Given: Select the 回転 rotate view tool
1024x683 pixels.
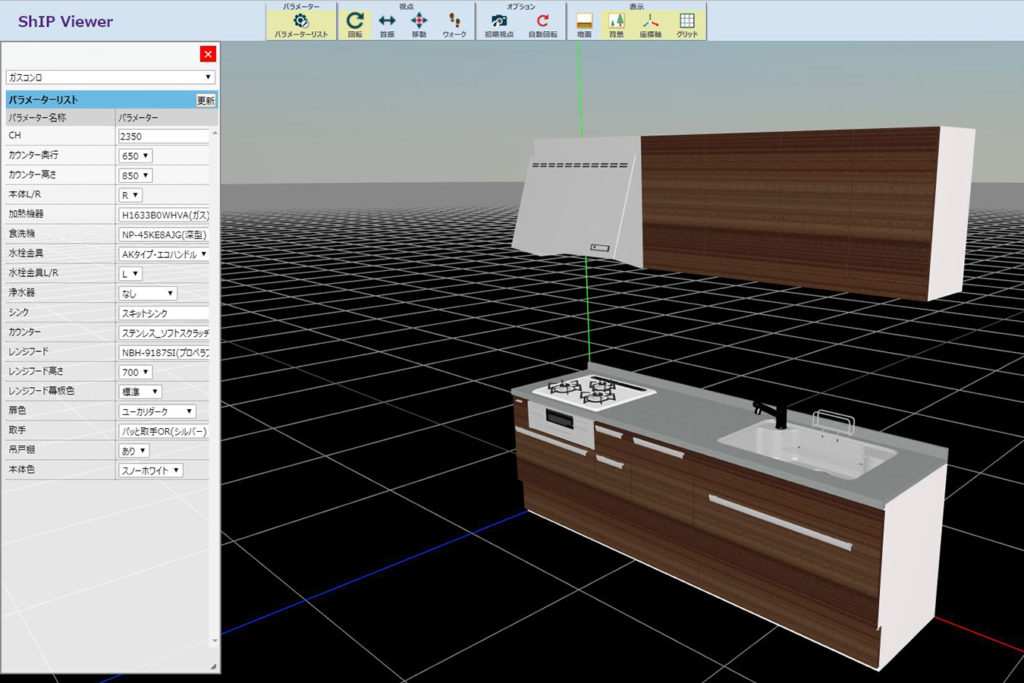Looking at the screenshot, I should 355,25.
